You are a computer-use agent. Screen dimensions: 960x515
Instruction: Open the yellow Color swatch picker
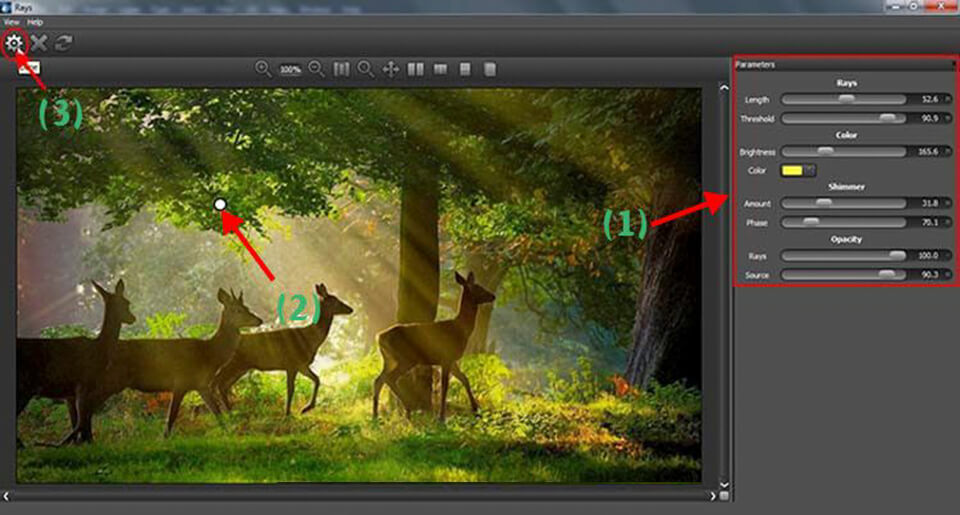point(792,170)
